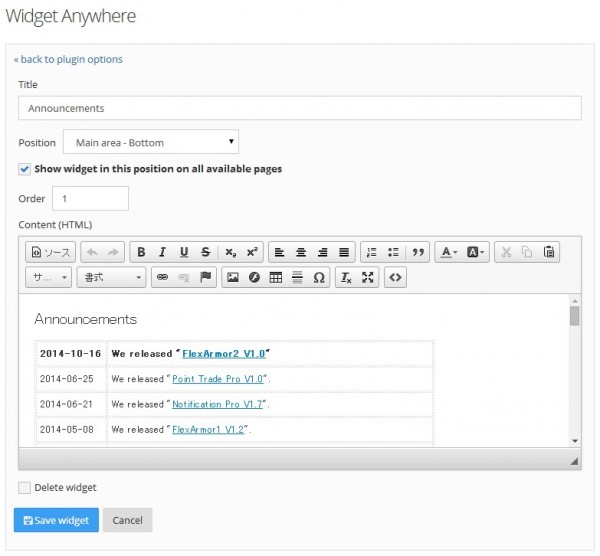
Task: Go back to plugin options
Action: pyautogui.click(x=68, y=59)
